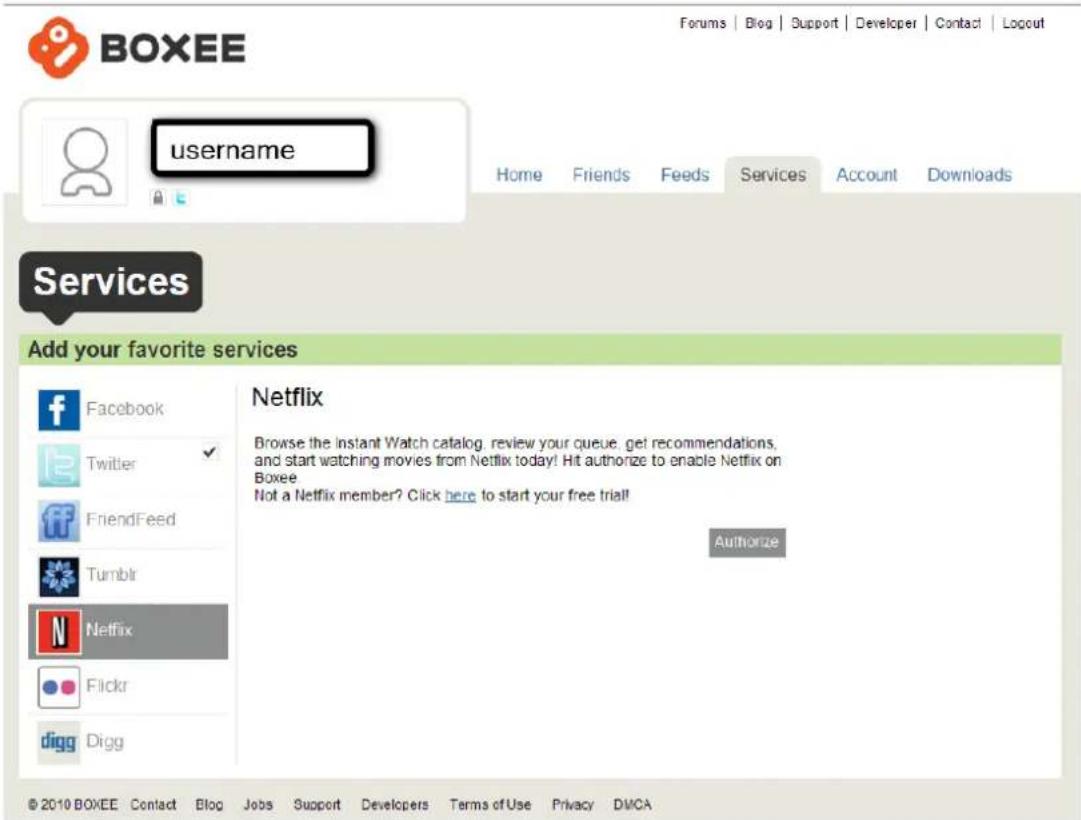Open the Forums link in header
The height and width of the screenshot is (820, 1081).
tap(703, 23)
